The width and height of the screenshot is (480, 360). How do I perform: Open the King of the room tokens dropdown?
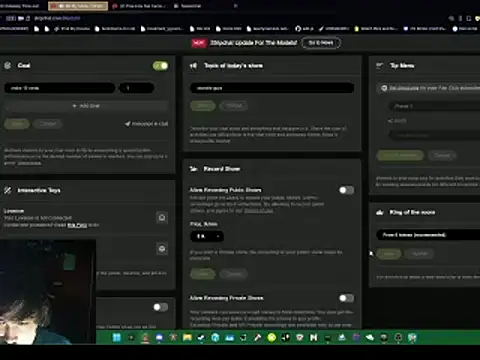click(x=428, y=235)
